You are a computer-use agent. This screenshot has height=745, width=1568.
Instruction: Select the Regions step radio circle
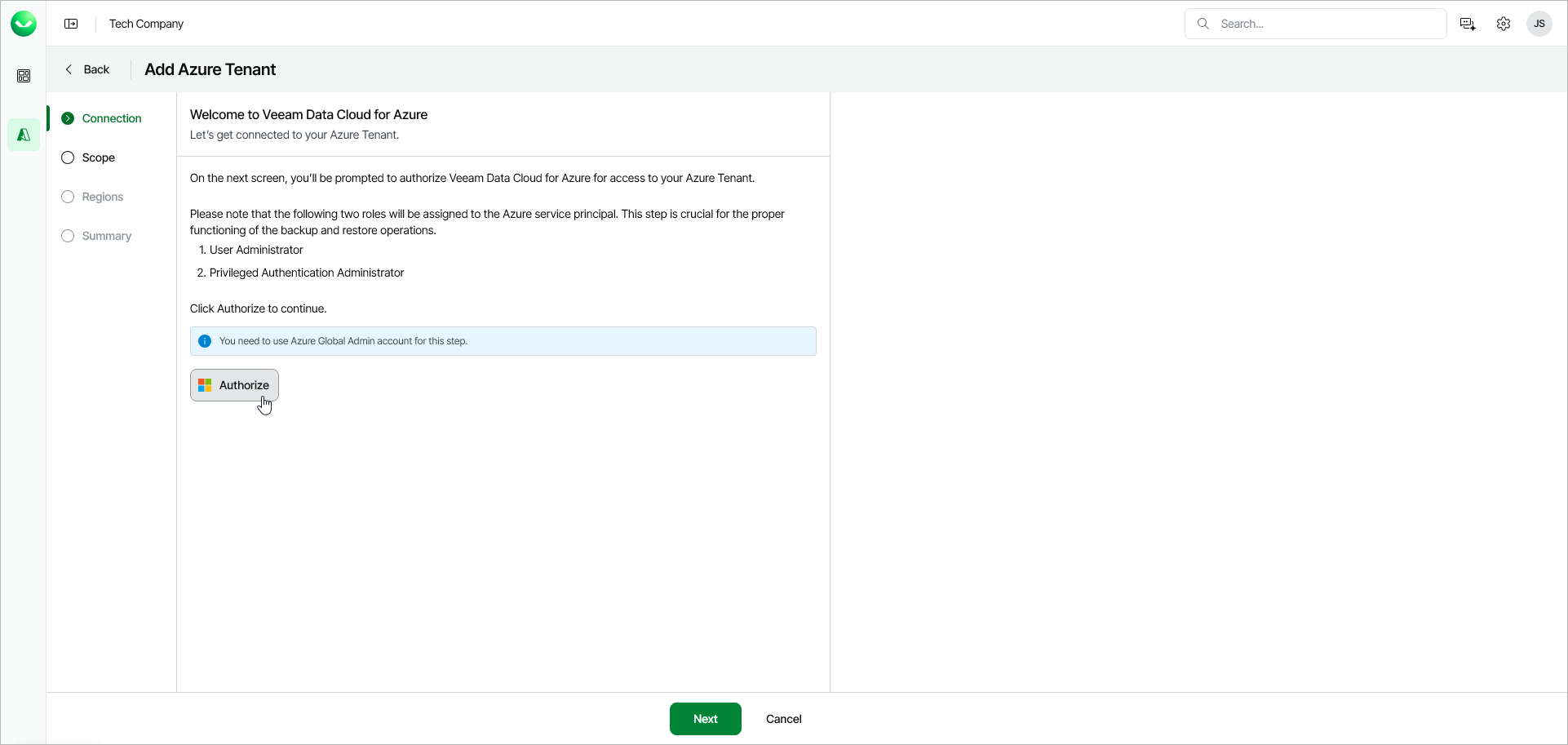[x=67, y=197]
